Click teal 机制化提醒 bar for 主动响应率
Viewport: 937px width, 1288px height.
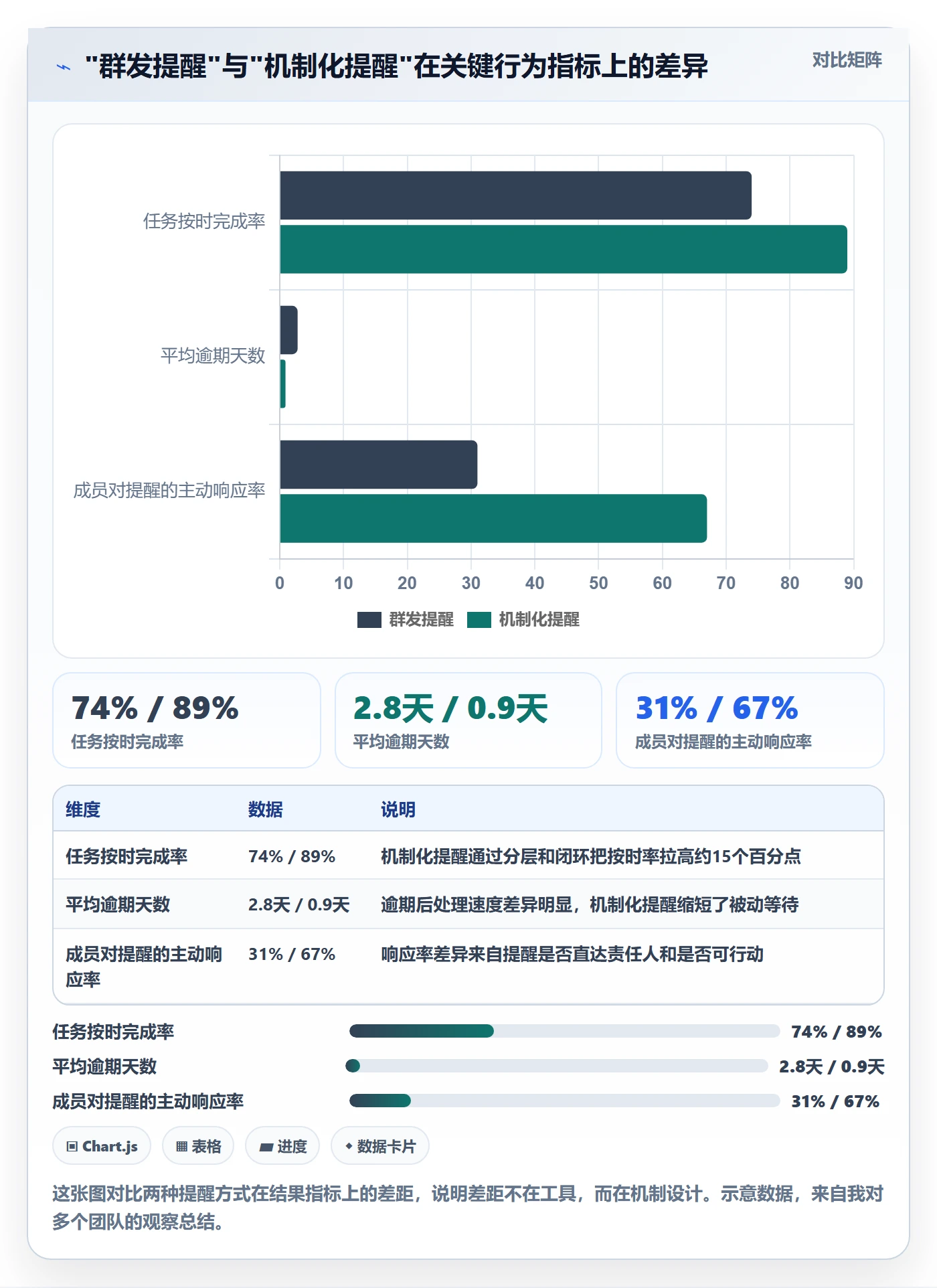[493, 518]
